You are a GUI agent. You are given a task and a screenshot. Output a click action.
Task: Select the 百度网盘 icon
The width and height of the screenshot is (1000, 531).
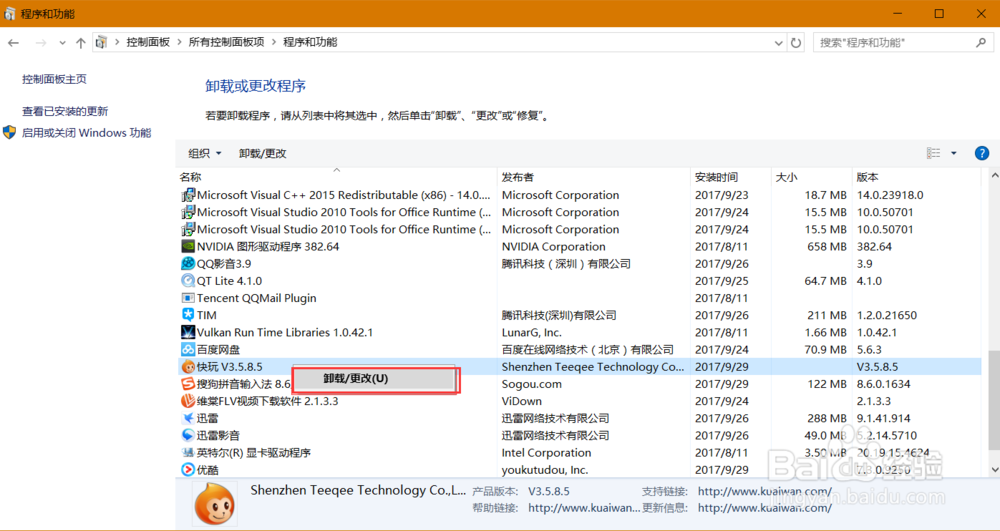(188, 350)
